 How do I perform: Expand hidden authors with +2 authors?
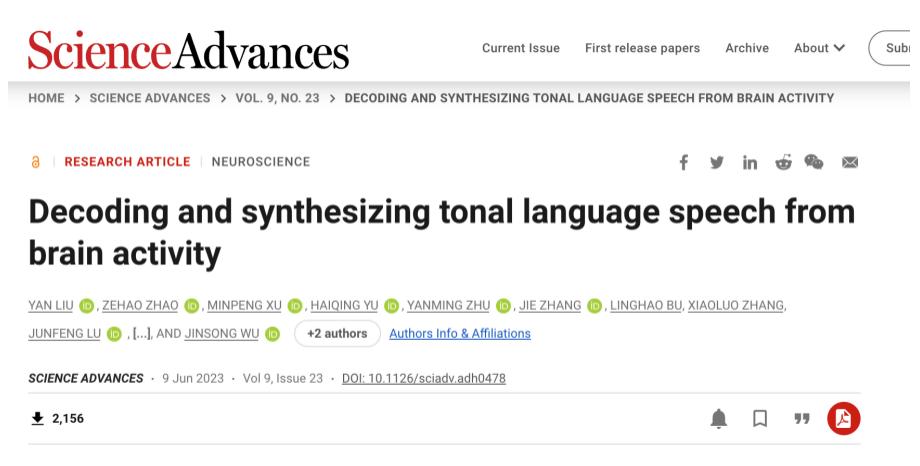pyautogui.click(x=337, y=333)
